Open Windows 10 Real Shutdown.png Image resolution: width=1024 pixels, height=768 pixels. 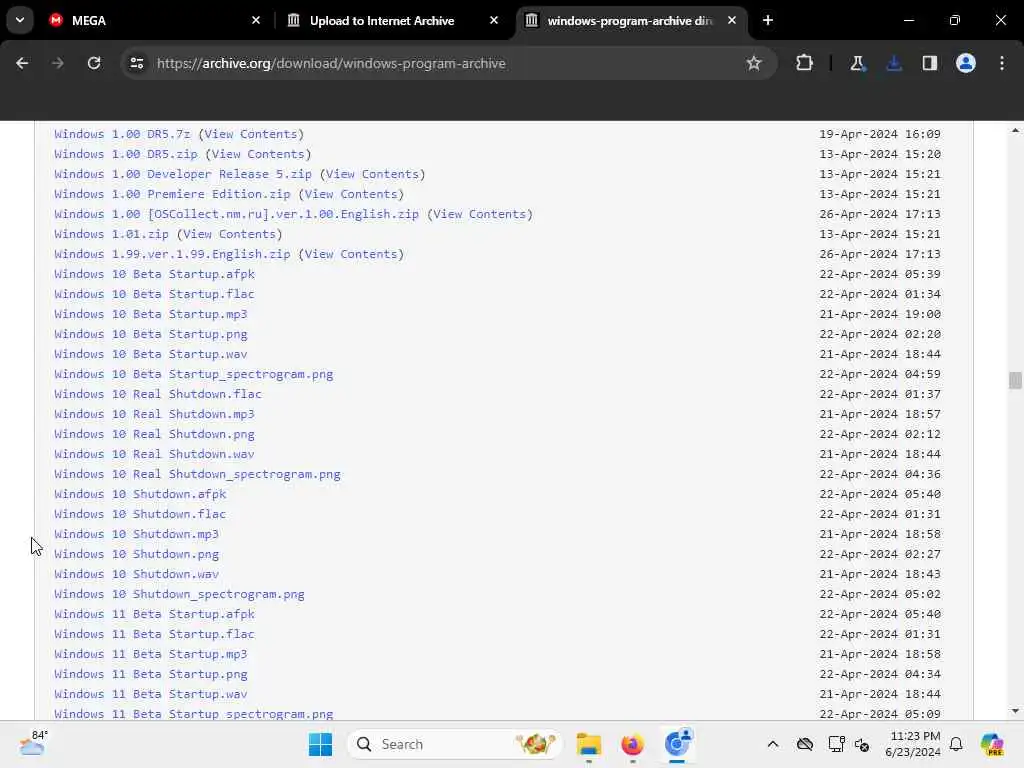tap(154, 434)
